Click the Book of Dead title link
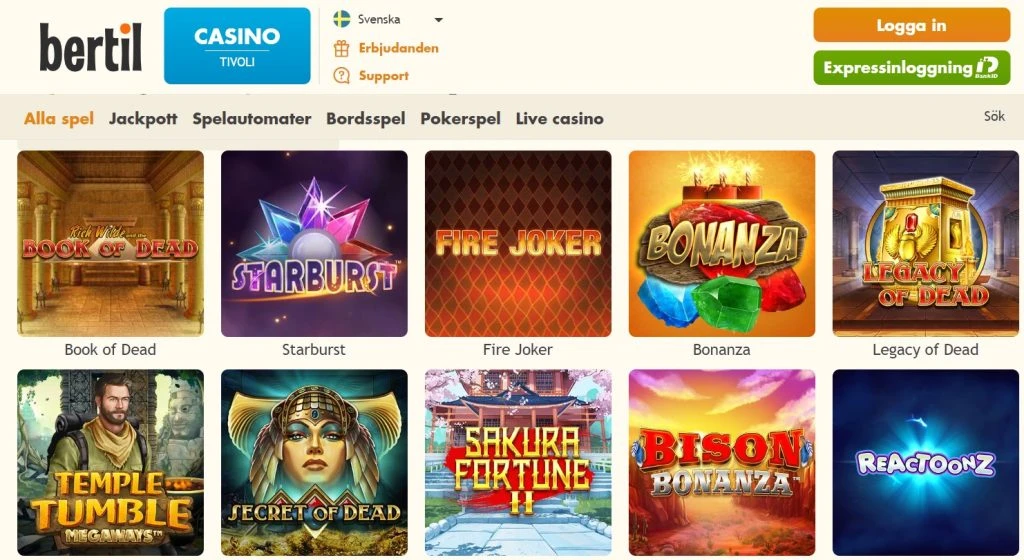The image size is (1024, 560). click(x=110, y=350)
